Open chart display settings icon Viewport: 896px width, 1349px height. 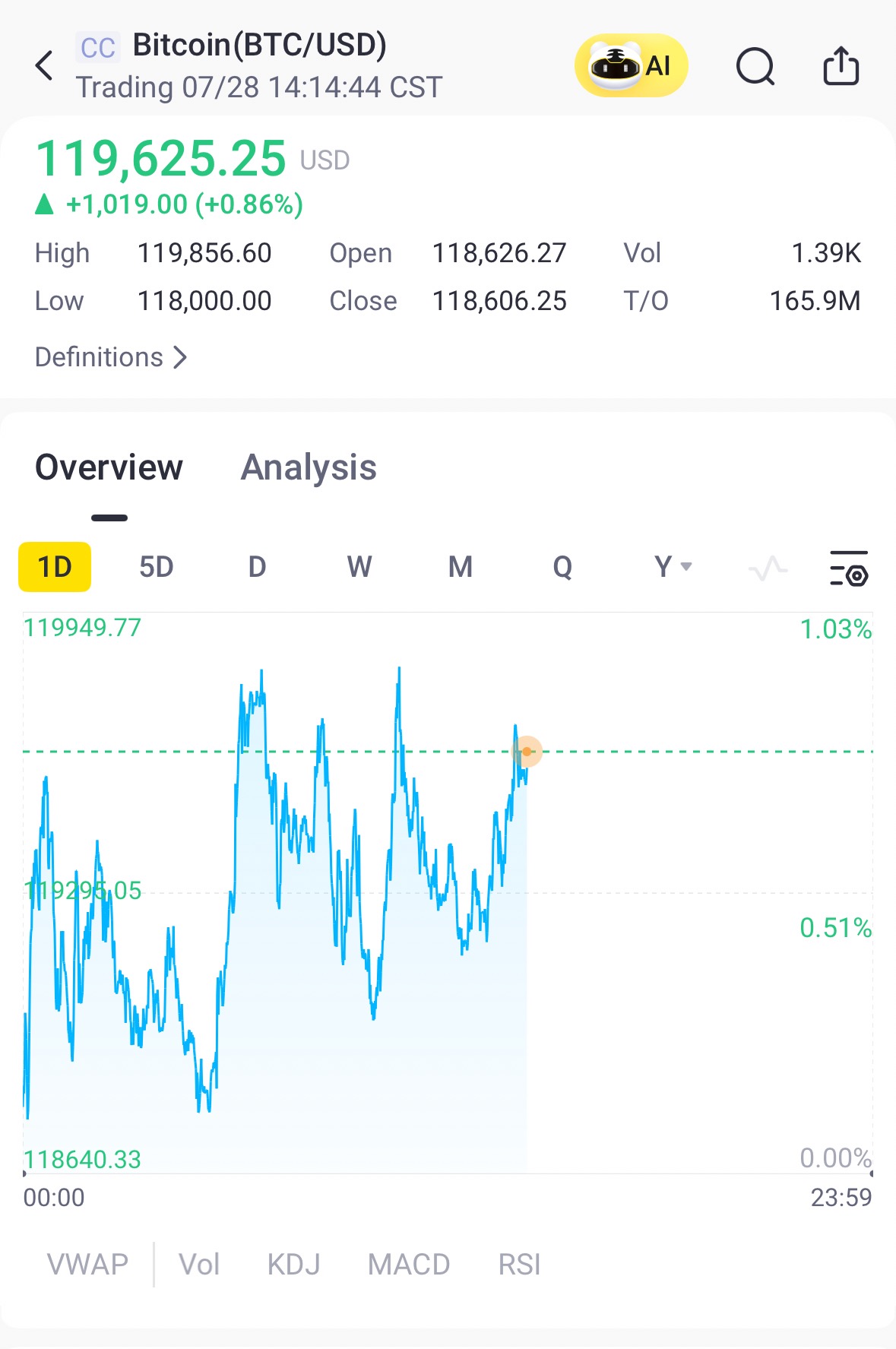[x=849, y=568]
